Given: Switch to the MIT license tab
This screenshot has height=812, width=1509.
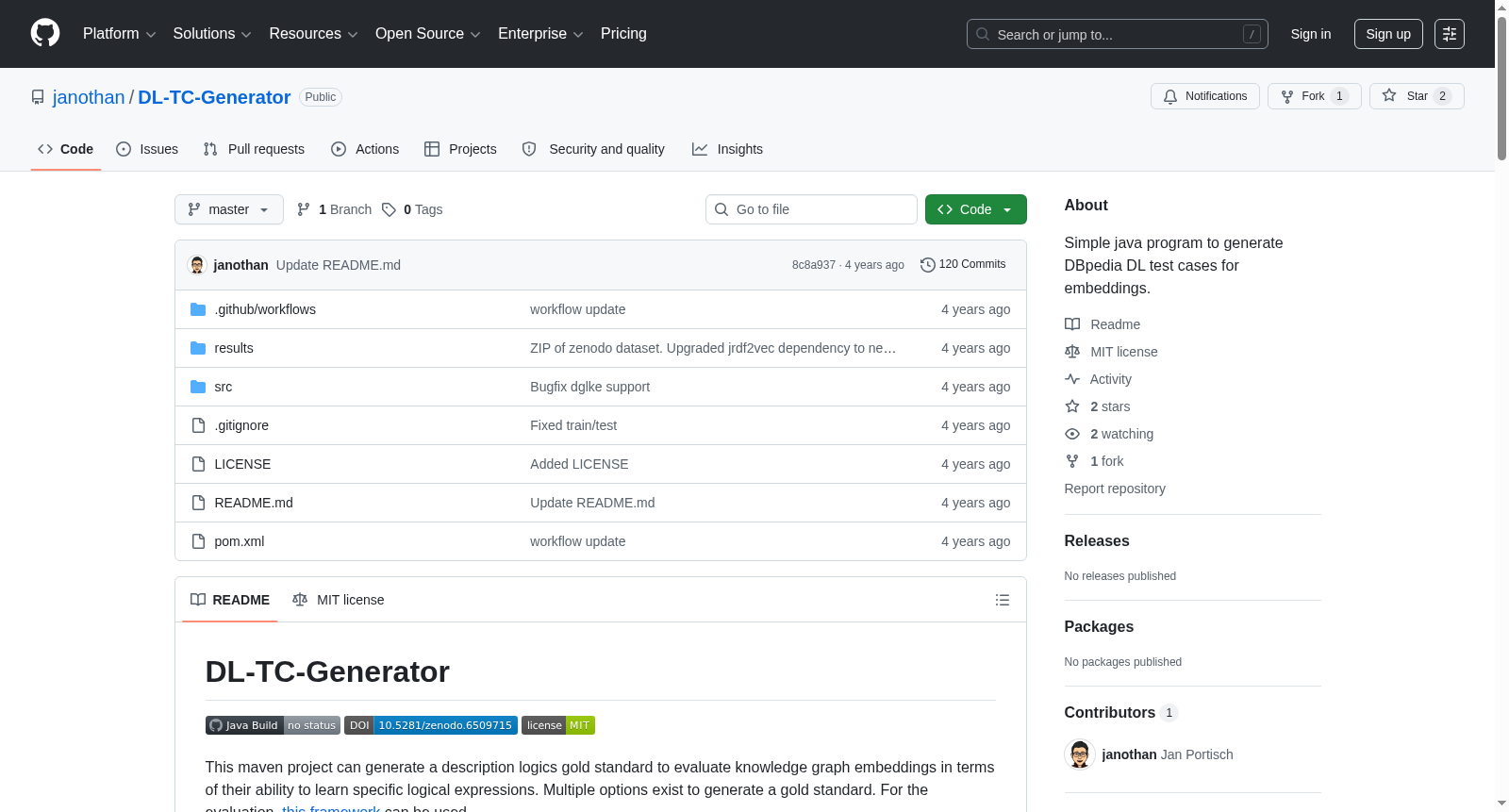Looking at the screenshot, I should pyautogui.click(x=339, y=600).
